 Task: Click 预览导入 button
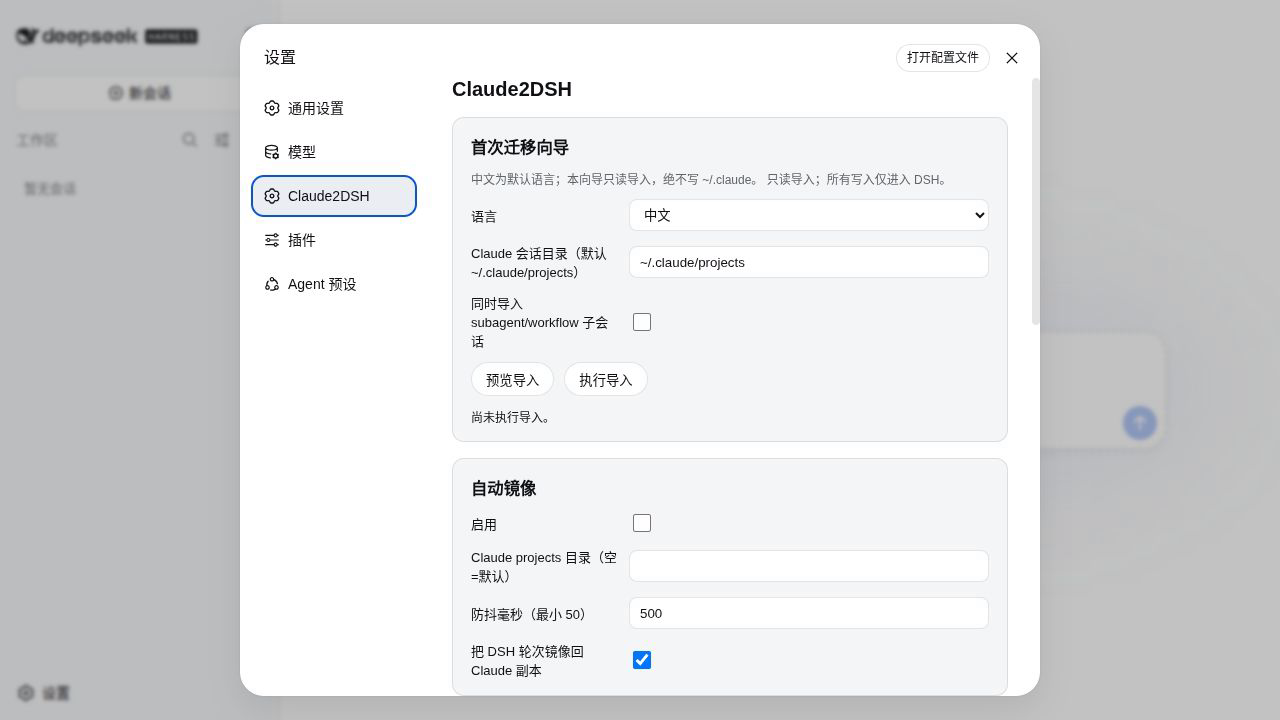(512, 380)
